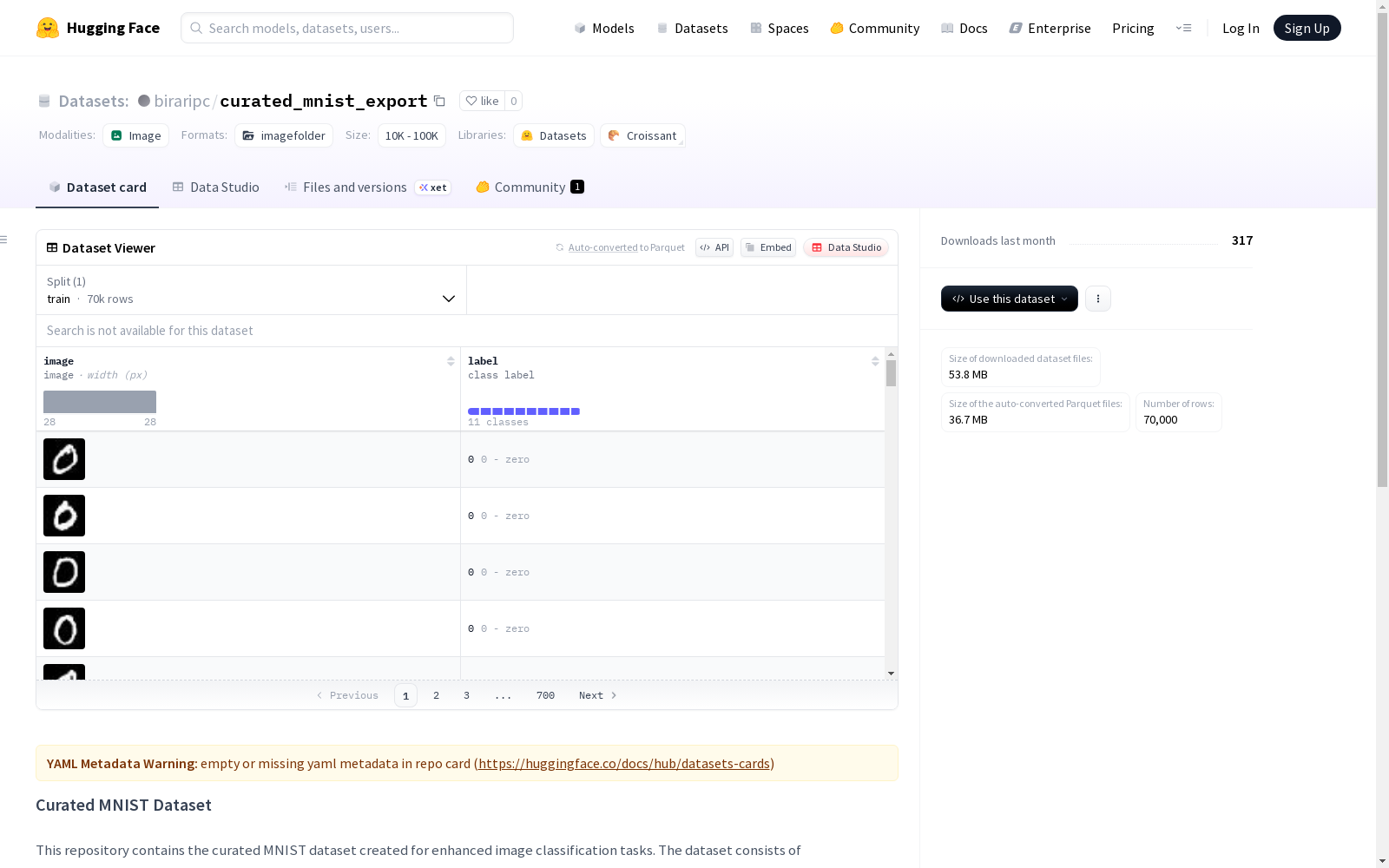The height and width of the screenshot is (868, 1389).
Task: Click the label class distribution bars
Action: pyautogui.click(x=523, y=411)
